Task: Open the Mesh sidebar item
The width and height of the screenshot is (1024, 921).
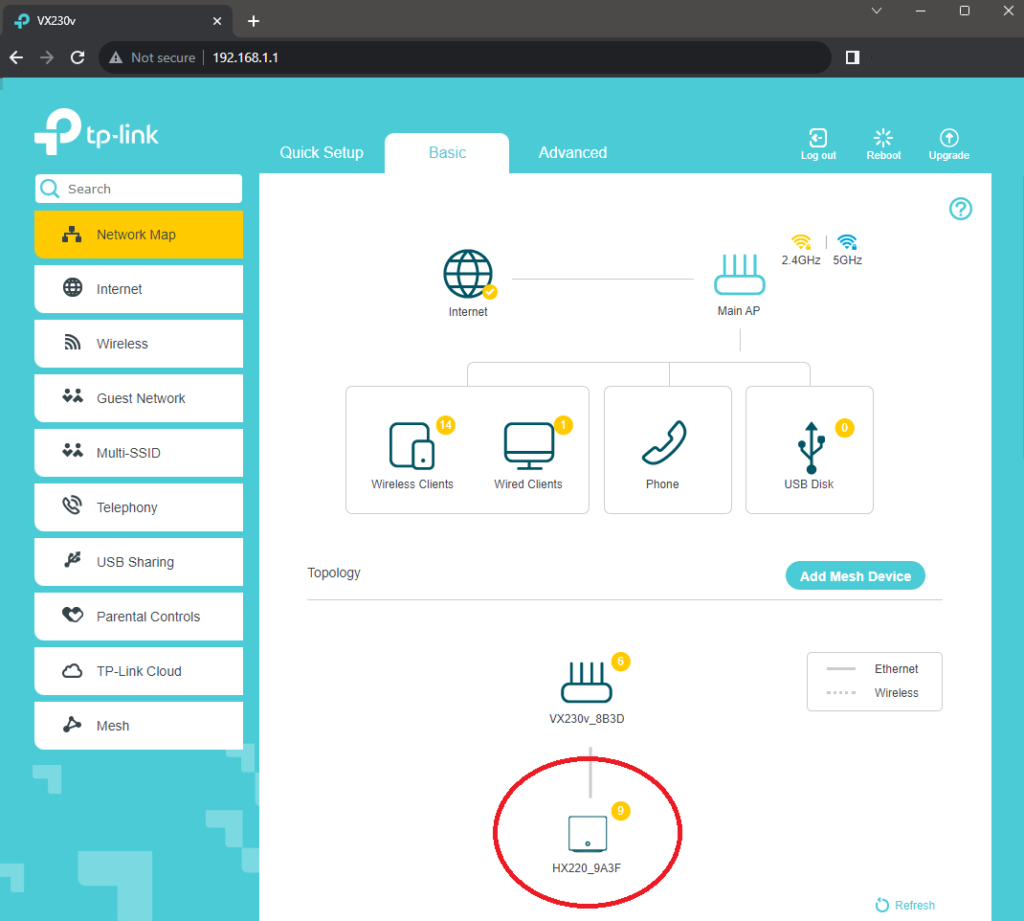Action: pos(138,726)
